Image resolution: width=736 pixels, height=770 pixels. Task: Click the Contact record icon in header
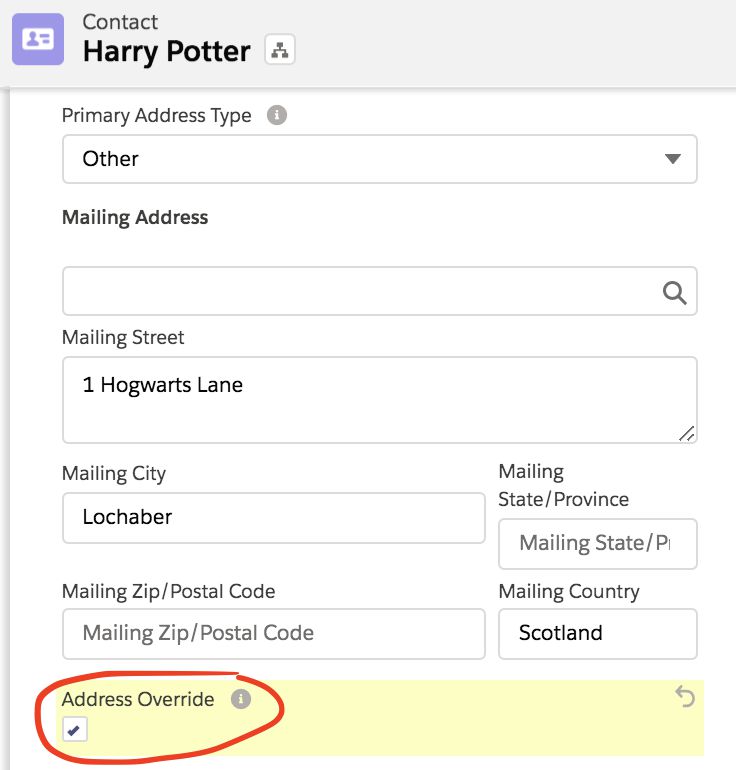click(38, 39)
